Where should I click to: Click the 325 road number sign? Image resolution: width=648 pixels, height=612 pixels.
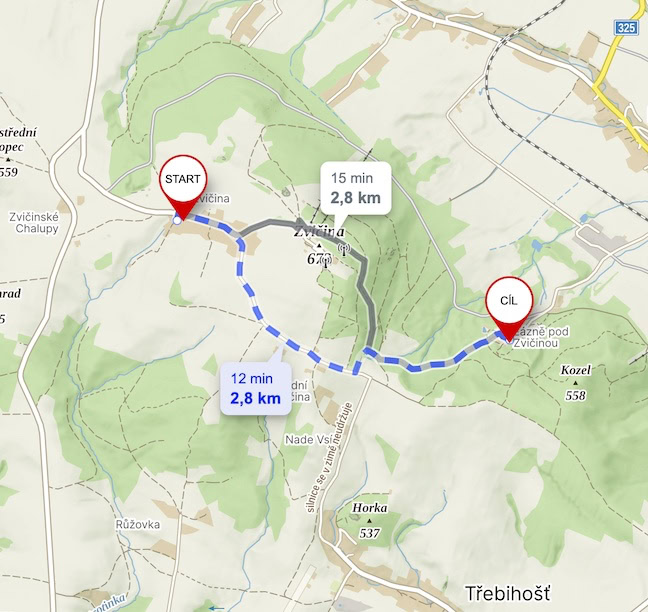[x=627, y=28]
